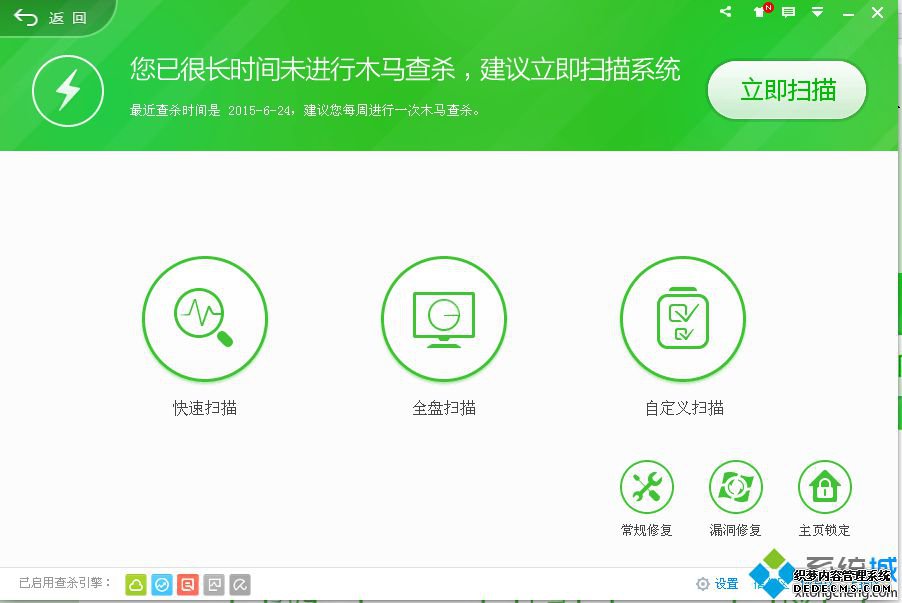The width and height of the screenshot is (902, 603).
Task: Minimize the 360 scan window
Action: [x=849, y=13]
